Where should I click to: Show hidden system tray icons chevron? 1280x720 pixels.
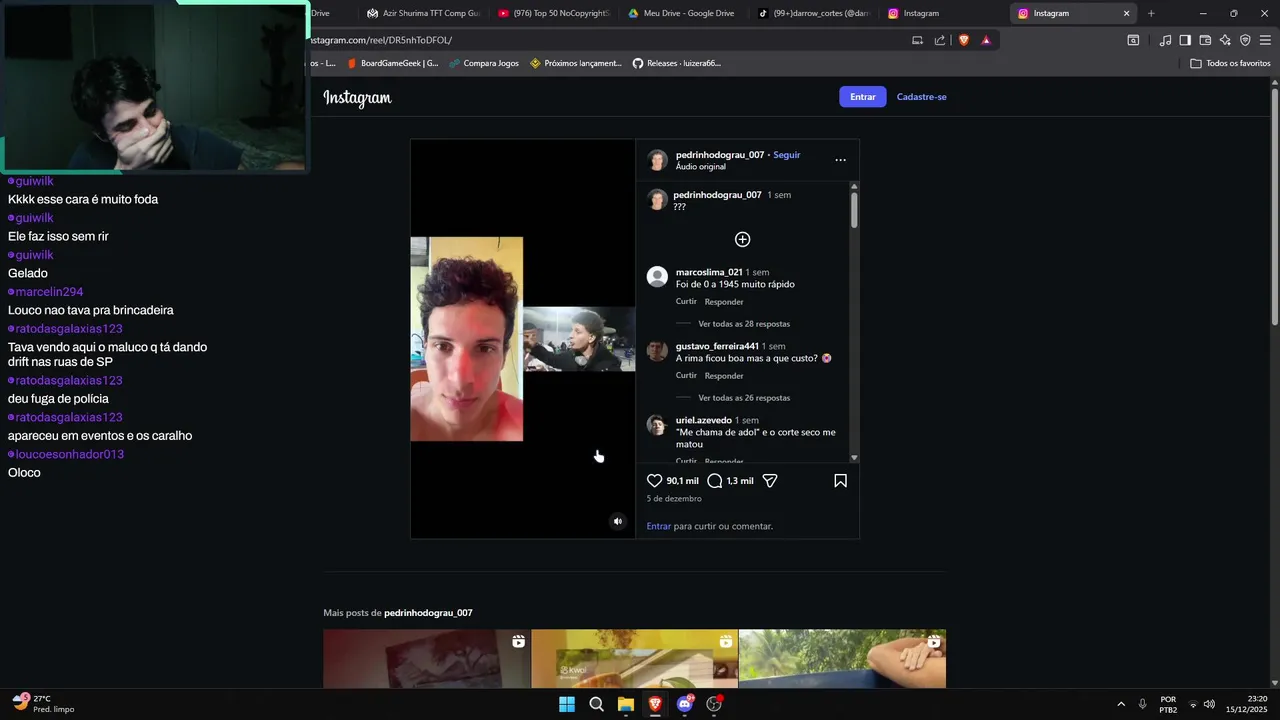coord(1120,704)
